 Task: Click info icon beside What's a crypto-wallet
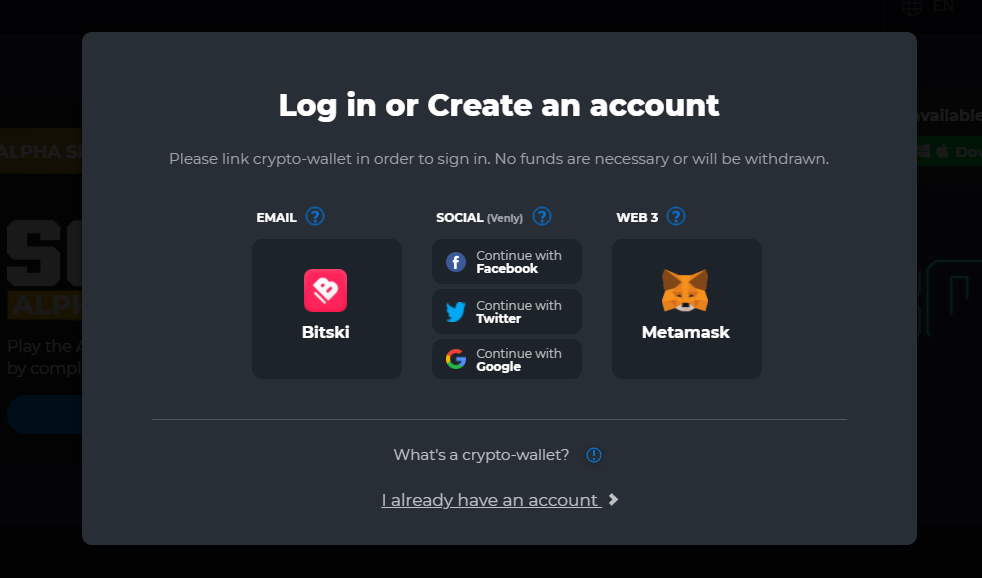594,455
